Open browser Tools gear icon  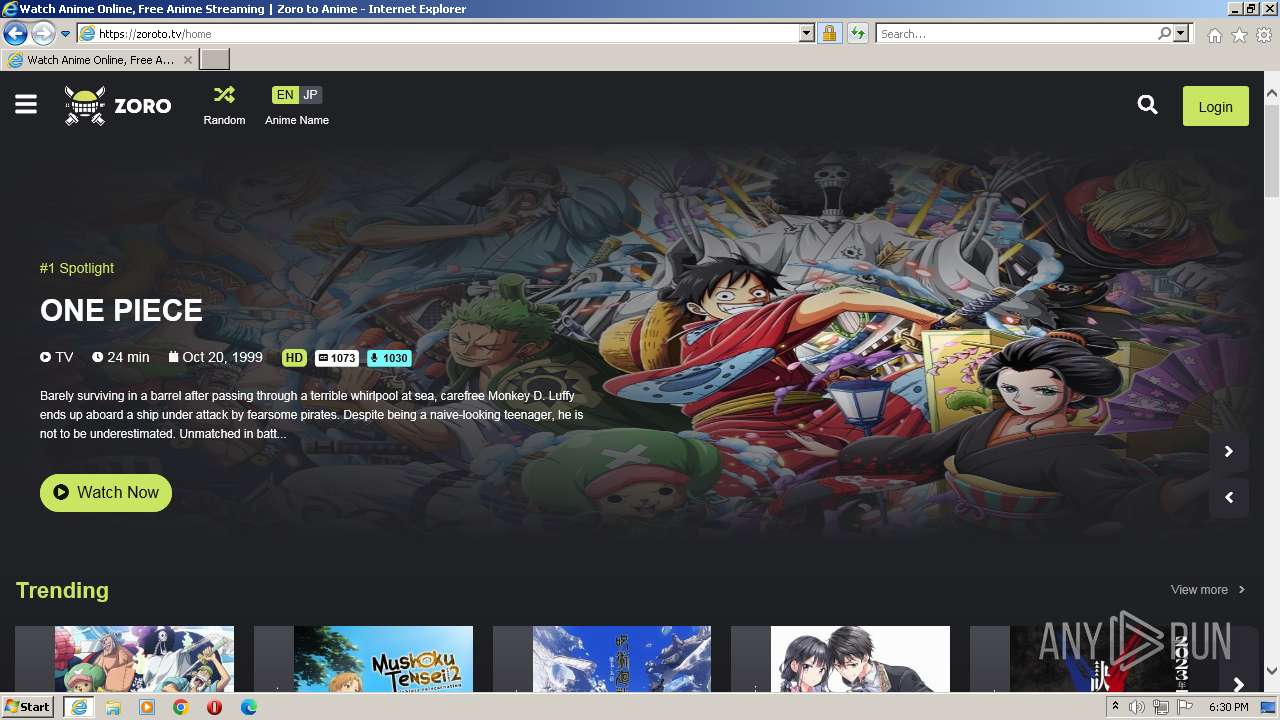pyautogui.click(x=1264, y=35)
